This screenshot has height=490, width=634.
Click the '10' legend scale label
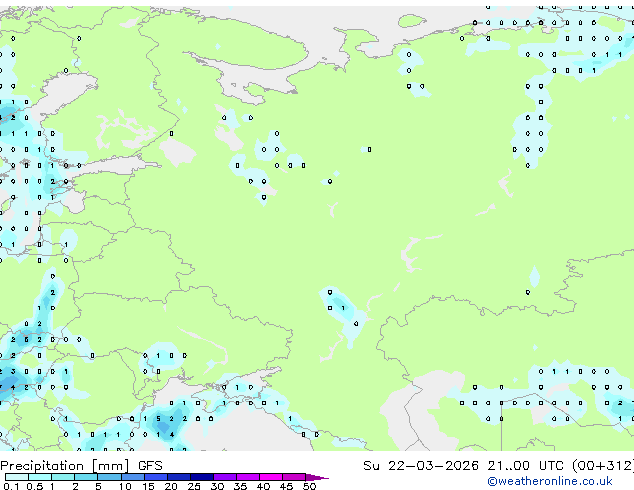tap(125, 486)
